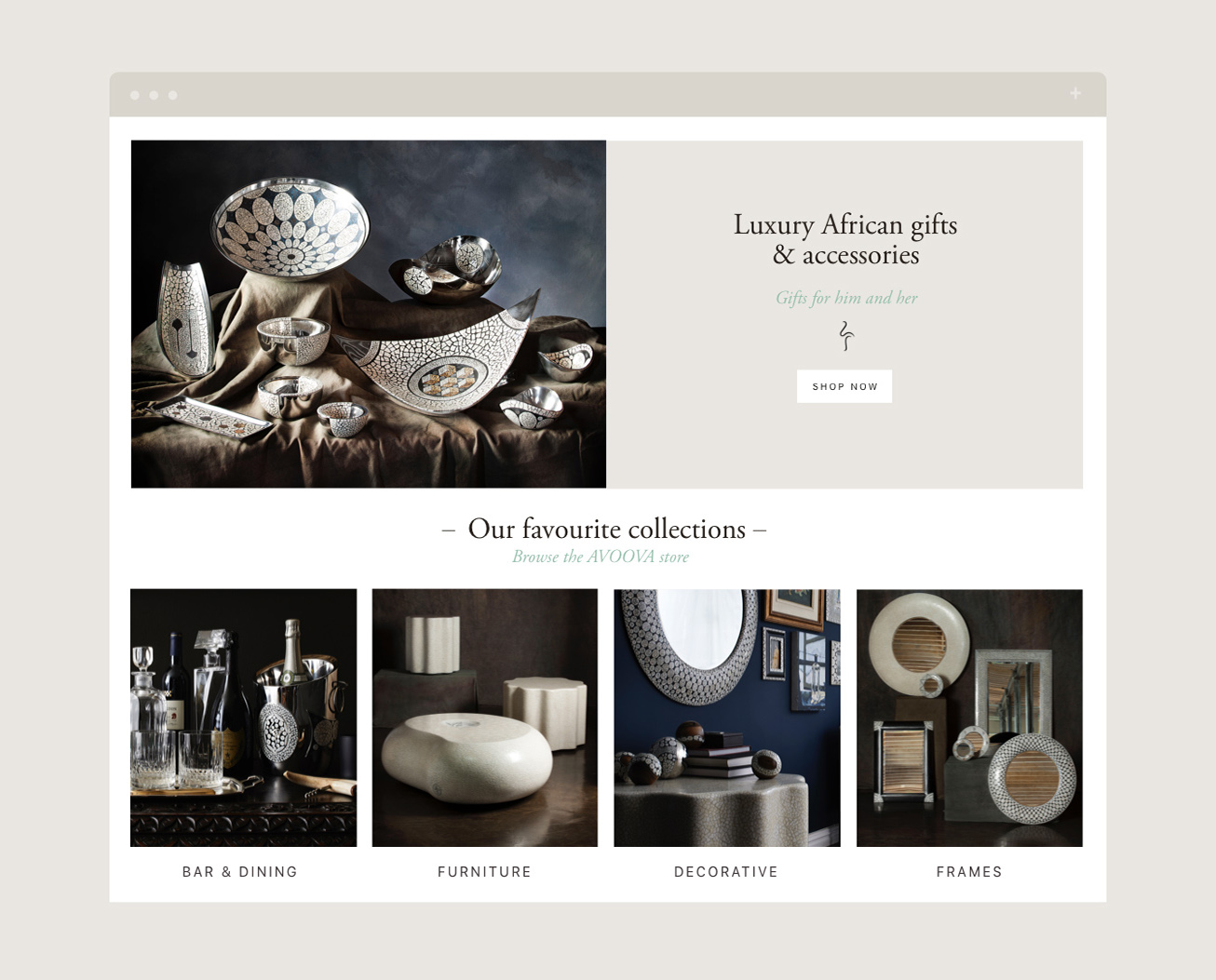Click Browse the AVOOVA store text
1216x980 pixels.
[x=601, y=557]
